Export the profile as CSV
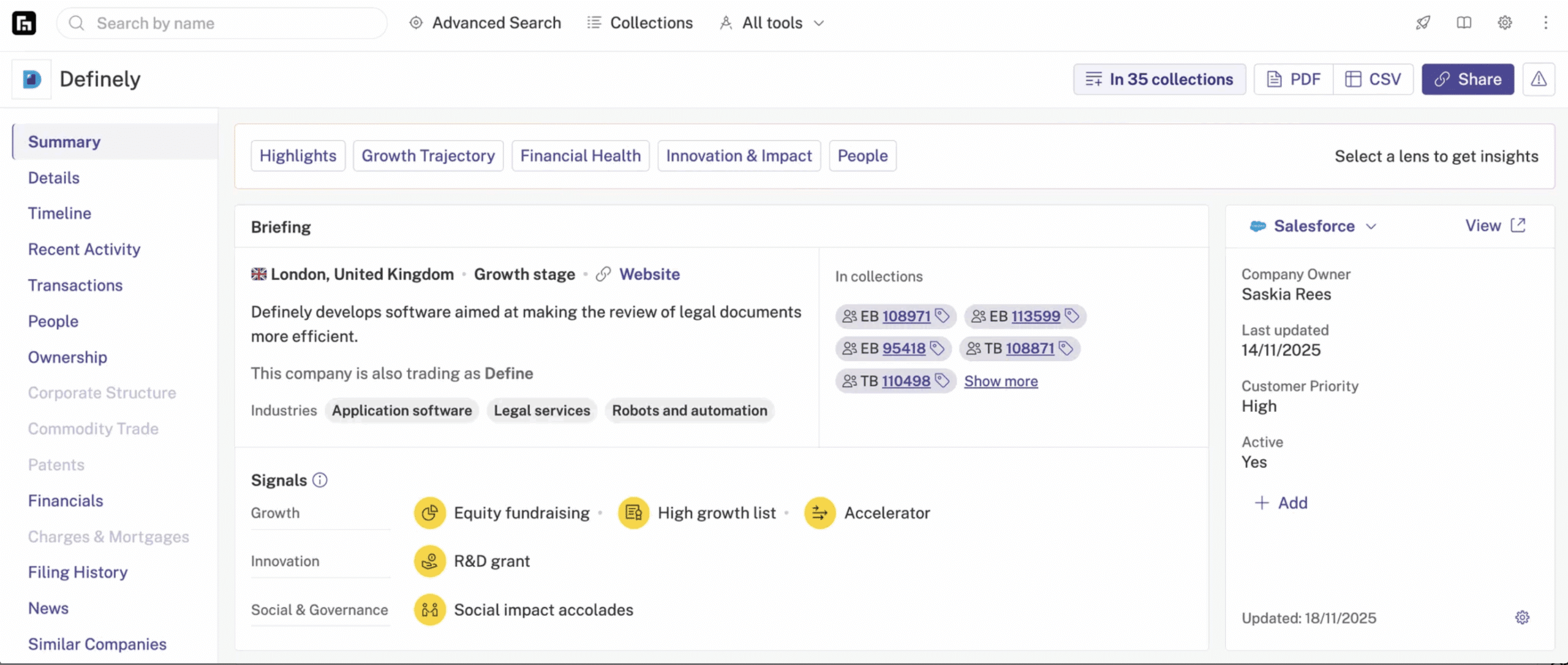1568x665 pixels. 1373,79
